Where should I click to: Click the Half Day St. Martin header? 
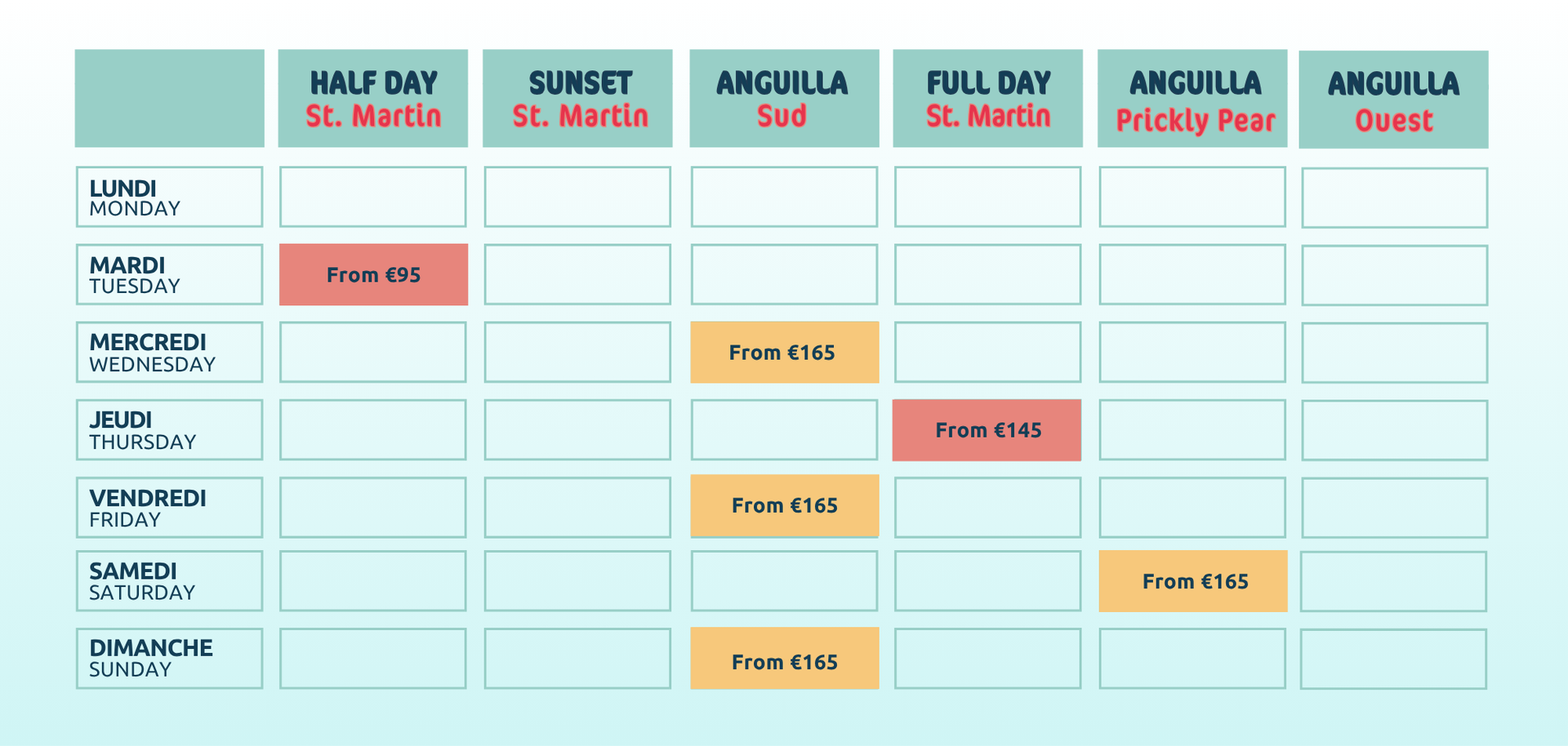coord(373,99)
